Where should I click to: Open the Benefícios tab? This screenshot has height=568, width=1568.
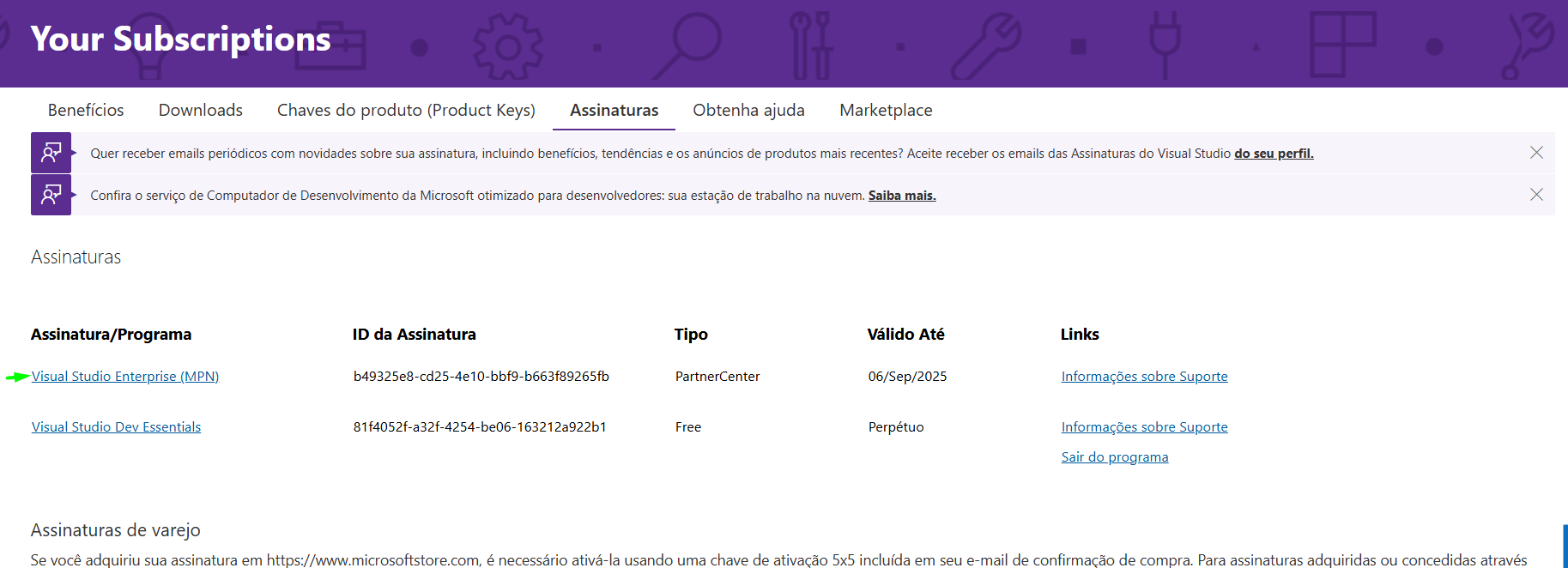[x=86, y=110]
